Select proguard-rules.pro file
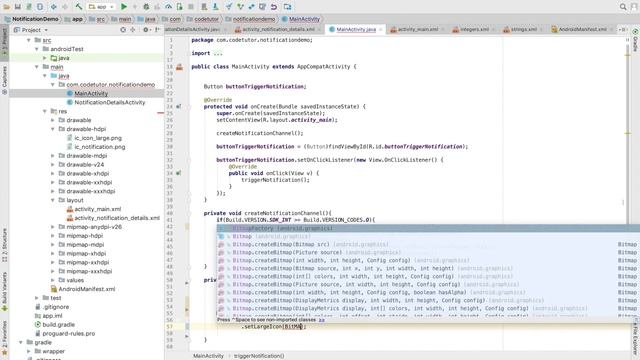The image size is (640, 360). tap(69, 334)
